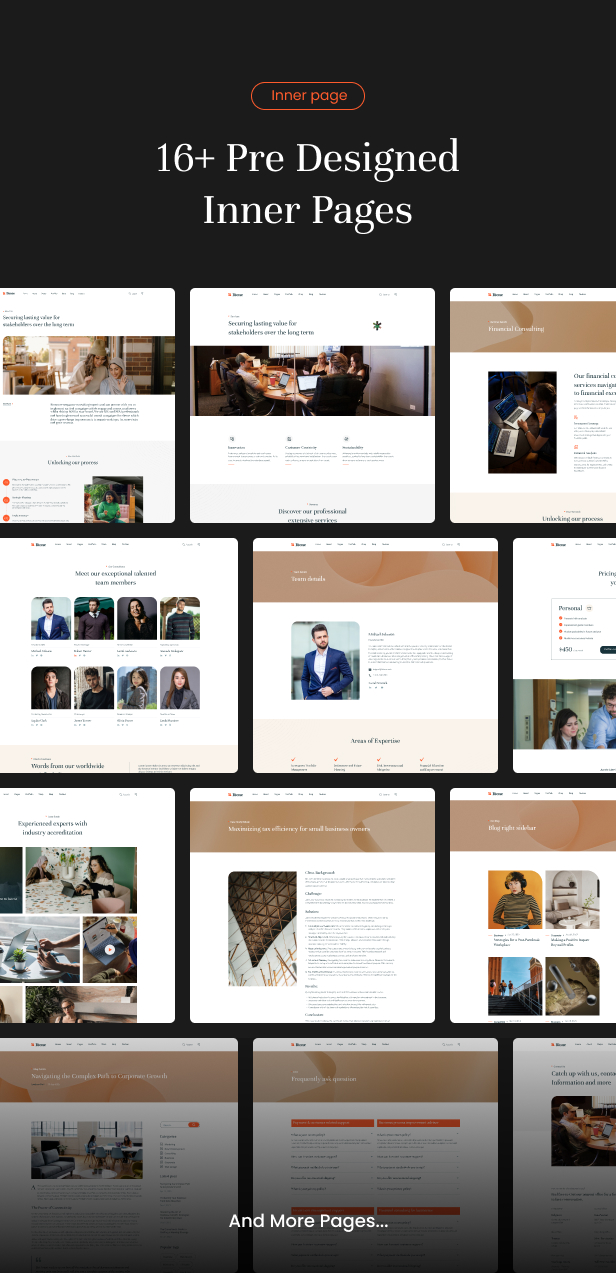Open the Financial Consulting page thumbnail
616x1273 pixels.
(x=532, y=405)
